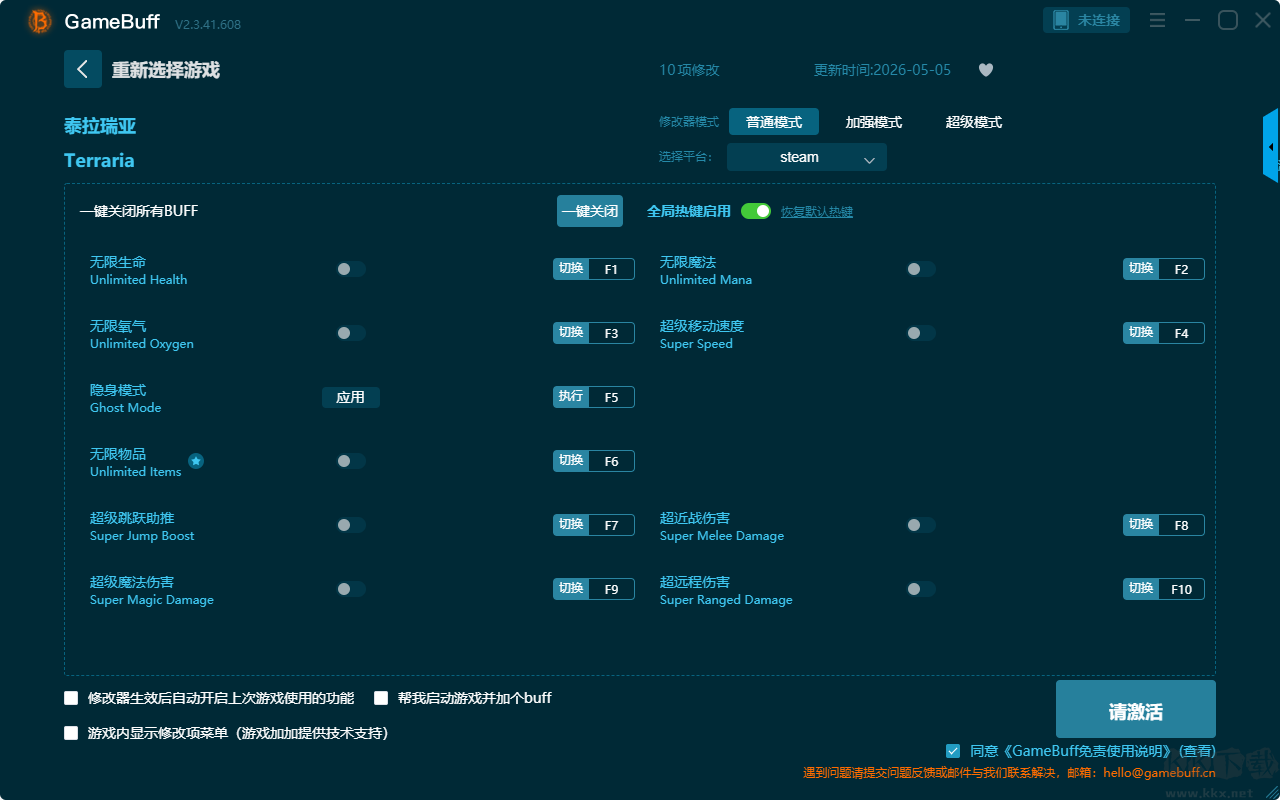
Task: Check 修改器生效后自动开启上次游戏使用的功能 checkbox
Action: 71,698
